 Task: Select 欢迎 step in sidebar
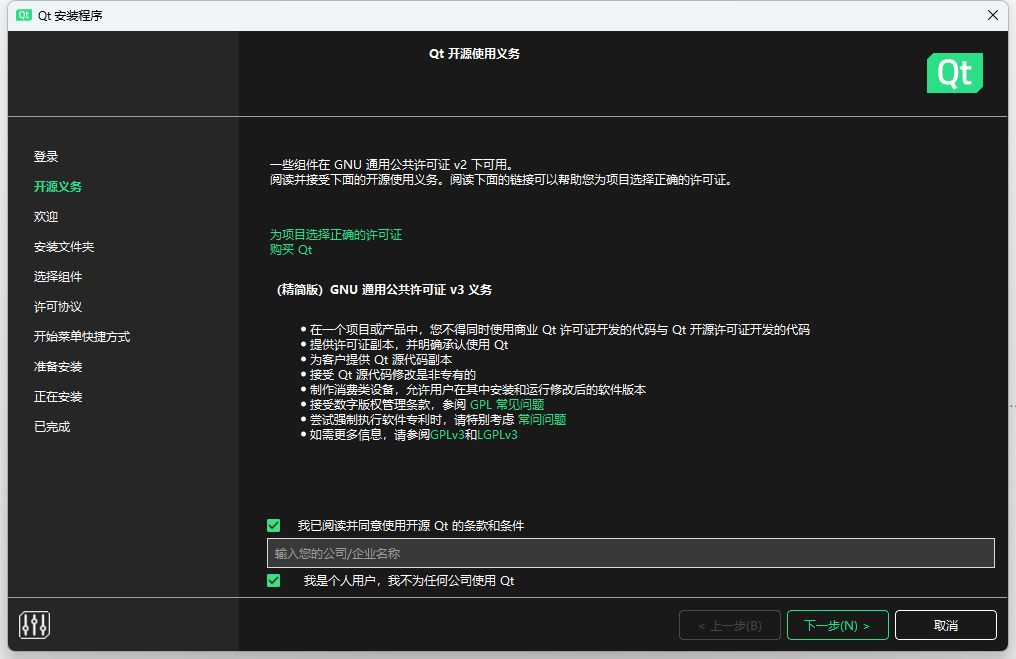(x=46, y=216)
